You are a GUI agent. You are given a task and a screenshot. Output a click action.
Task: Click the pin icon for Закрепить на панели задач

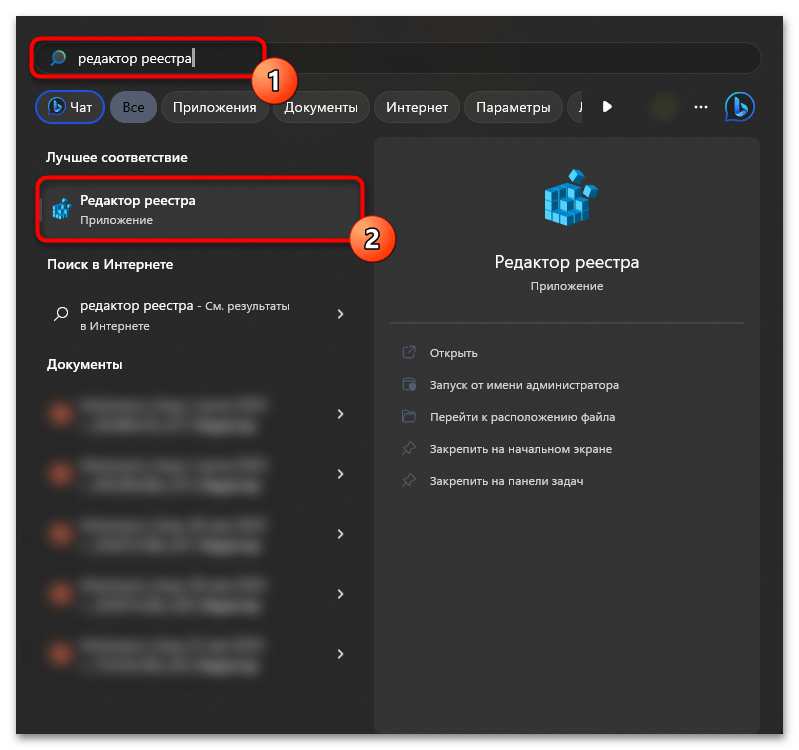(x=409, y=480)
